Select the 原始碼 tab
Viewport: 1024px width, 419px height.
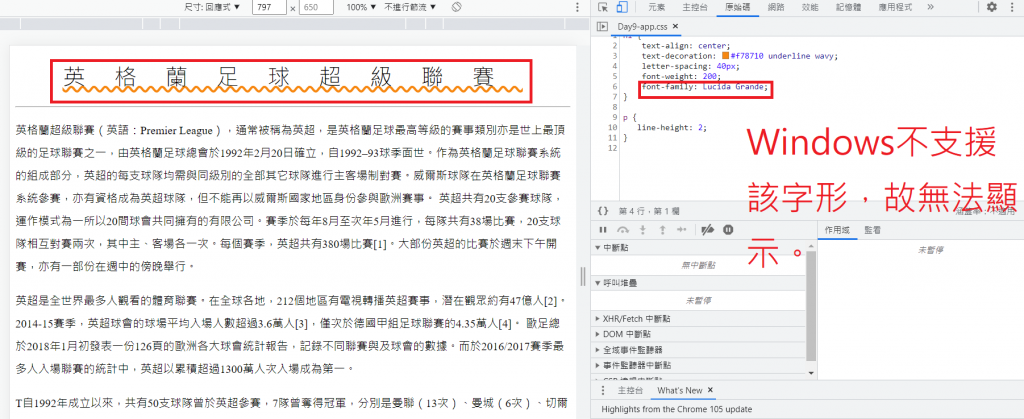coord(737,7)
